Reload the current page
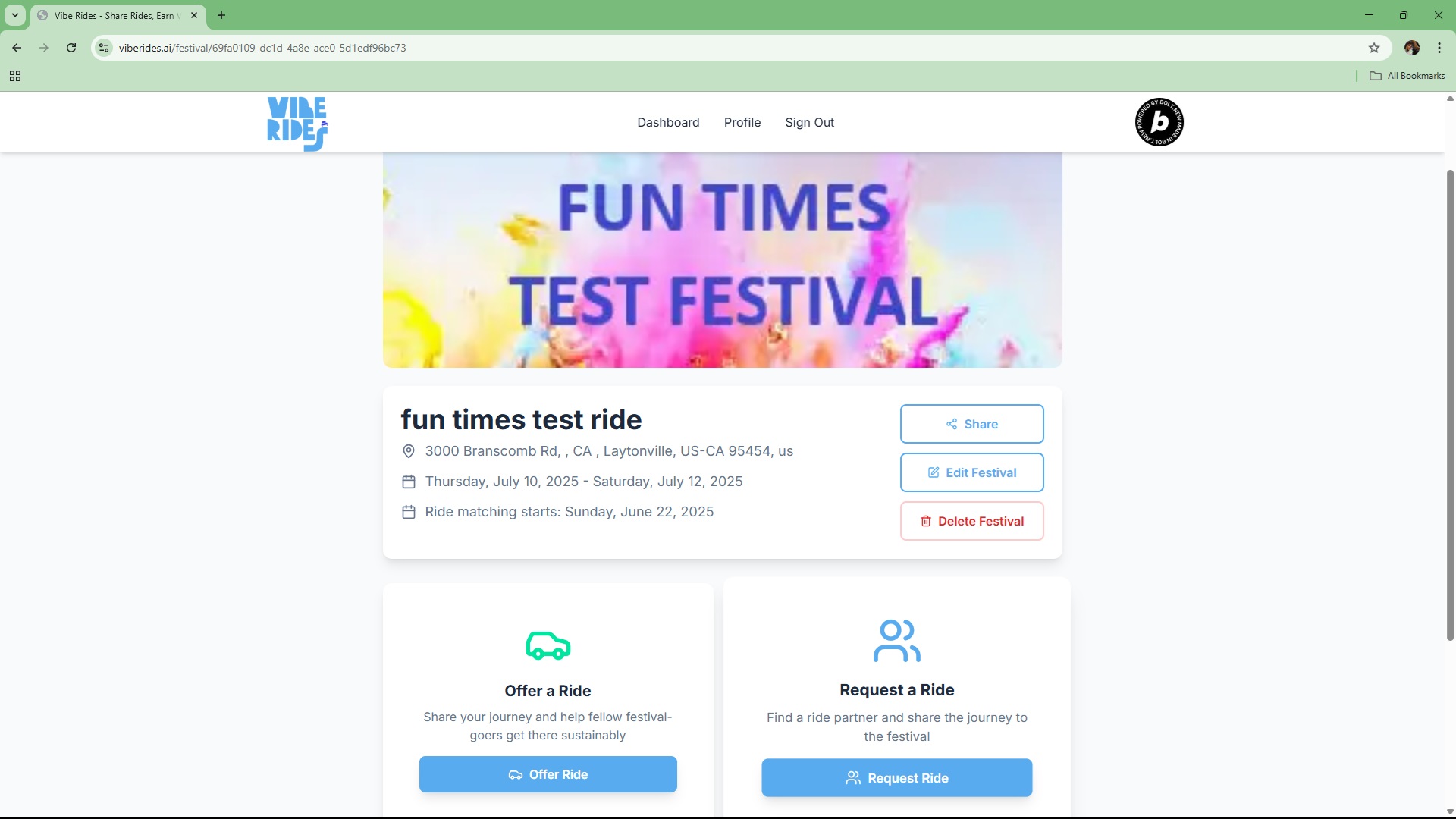The image size is (1456, 819). pyautogui.click(x=71, y=48)
